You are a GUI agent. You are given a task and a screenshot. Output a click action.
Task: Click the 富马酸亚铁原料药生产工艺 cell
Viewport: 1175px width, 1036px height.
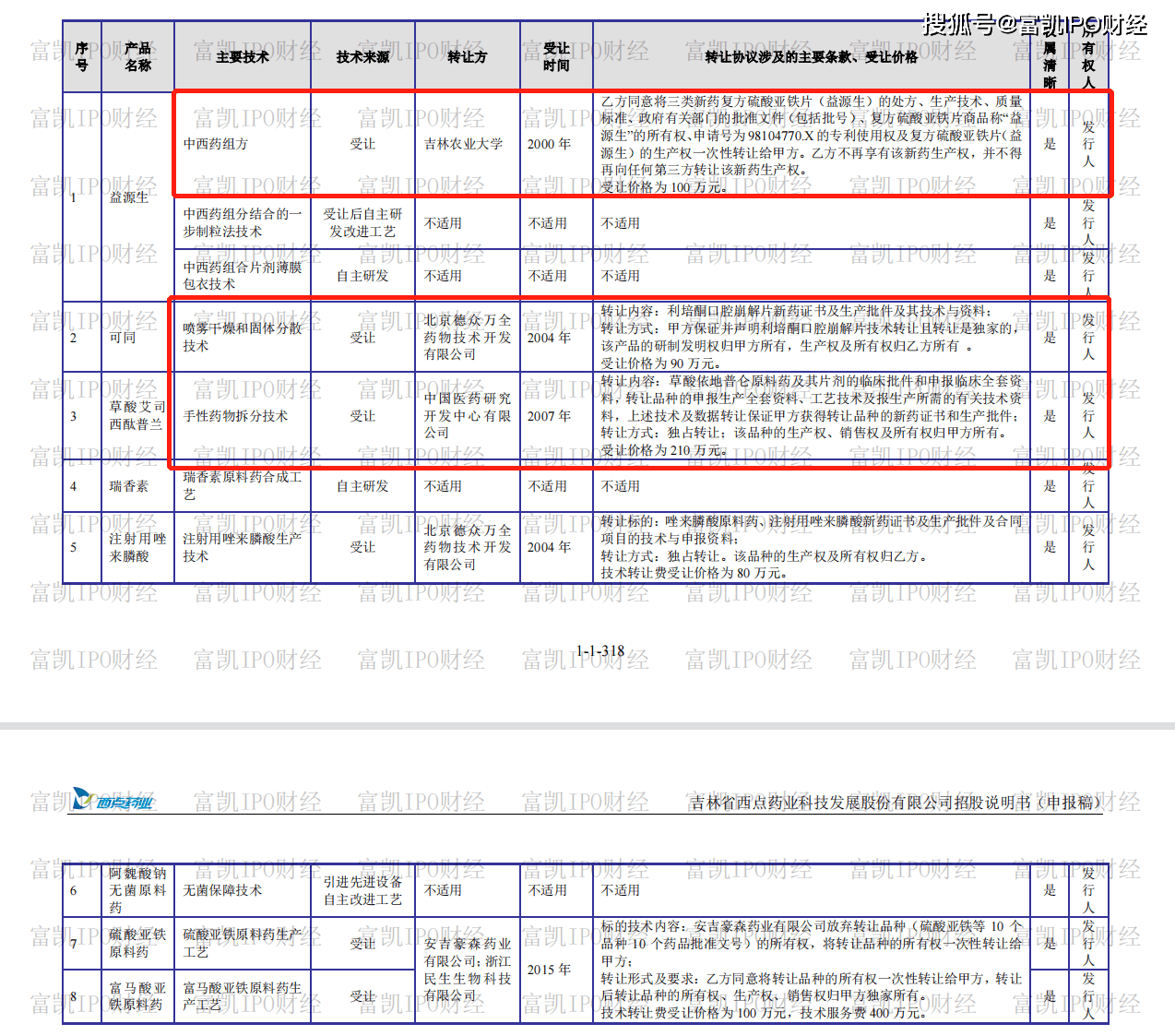[243, 995]
